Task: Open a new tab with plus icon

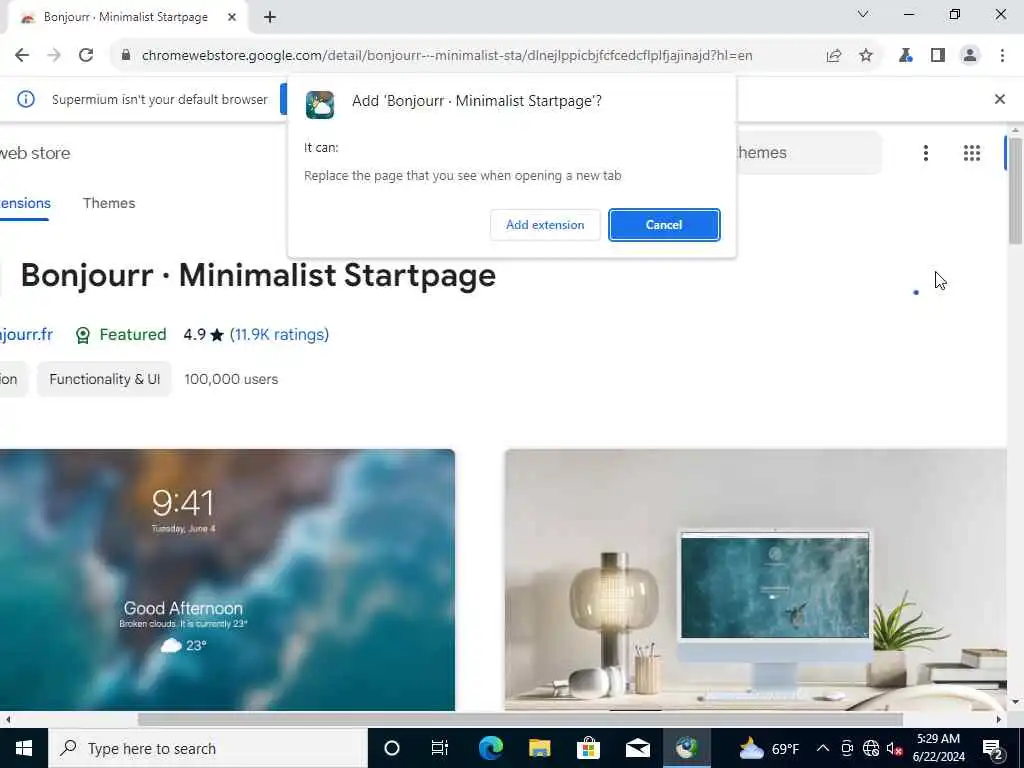Action: (x=270, y=17)
